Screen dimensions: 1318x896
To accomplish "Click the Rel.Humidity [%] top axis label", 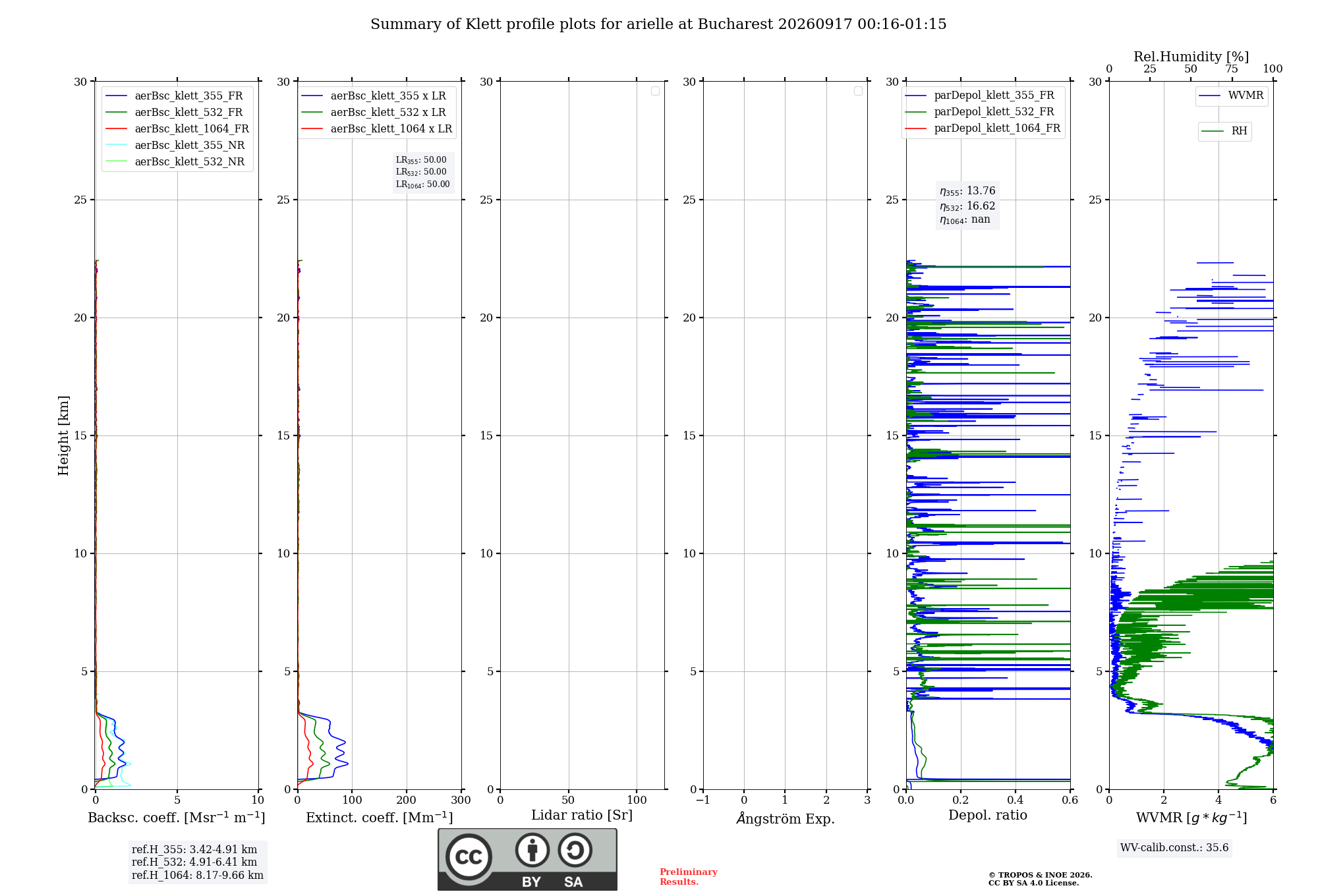I will (1191, 57).
